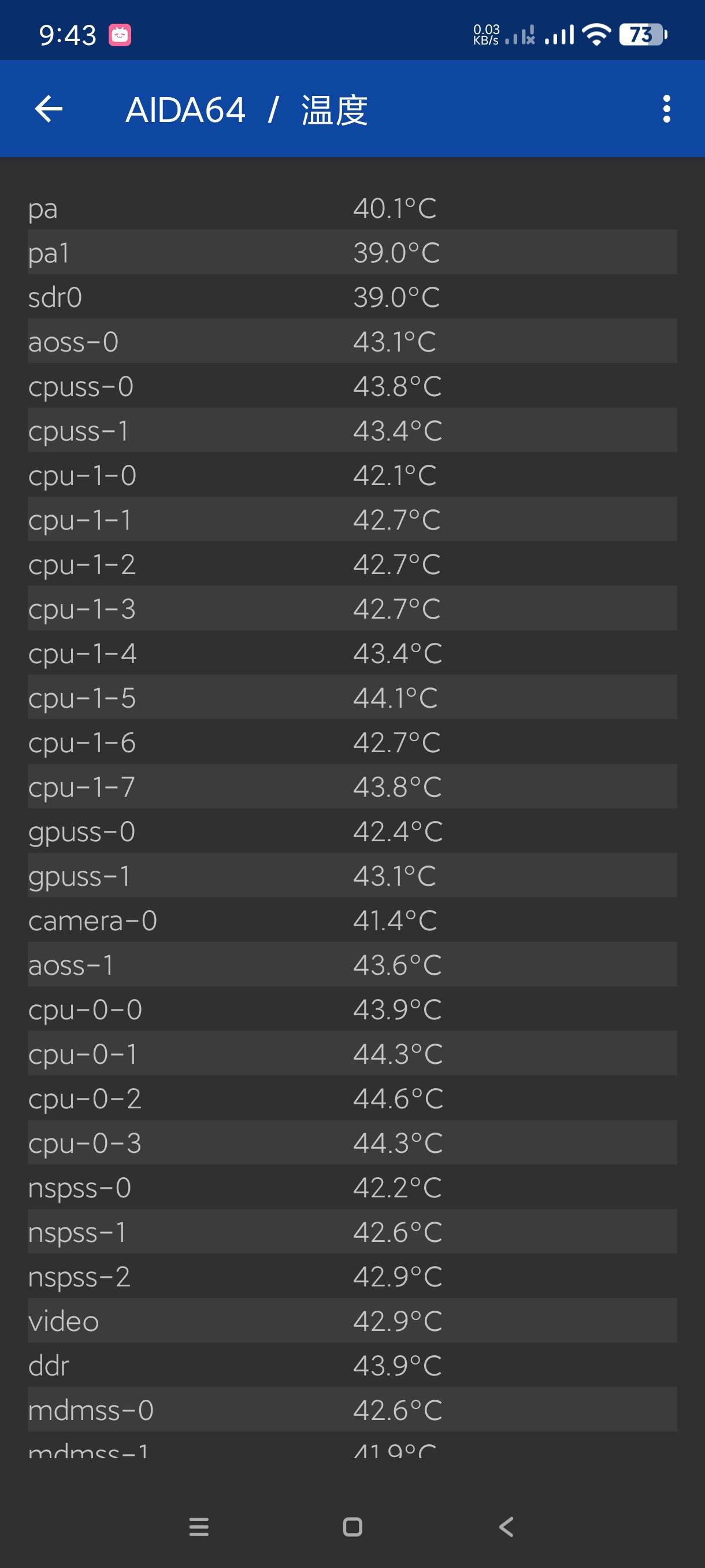Screen dimensions: 705x1568
Task: Tap the video sensor row
Action: pyautogui.click(x=352, y=1321)
